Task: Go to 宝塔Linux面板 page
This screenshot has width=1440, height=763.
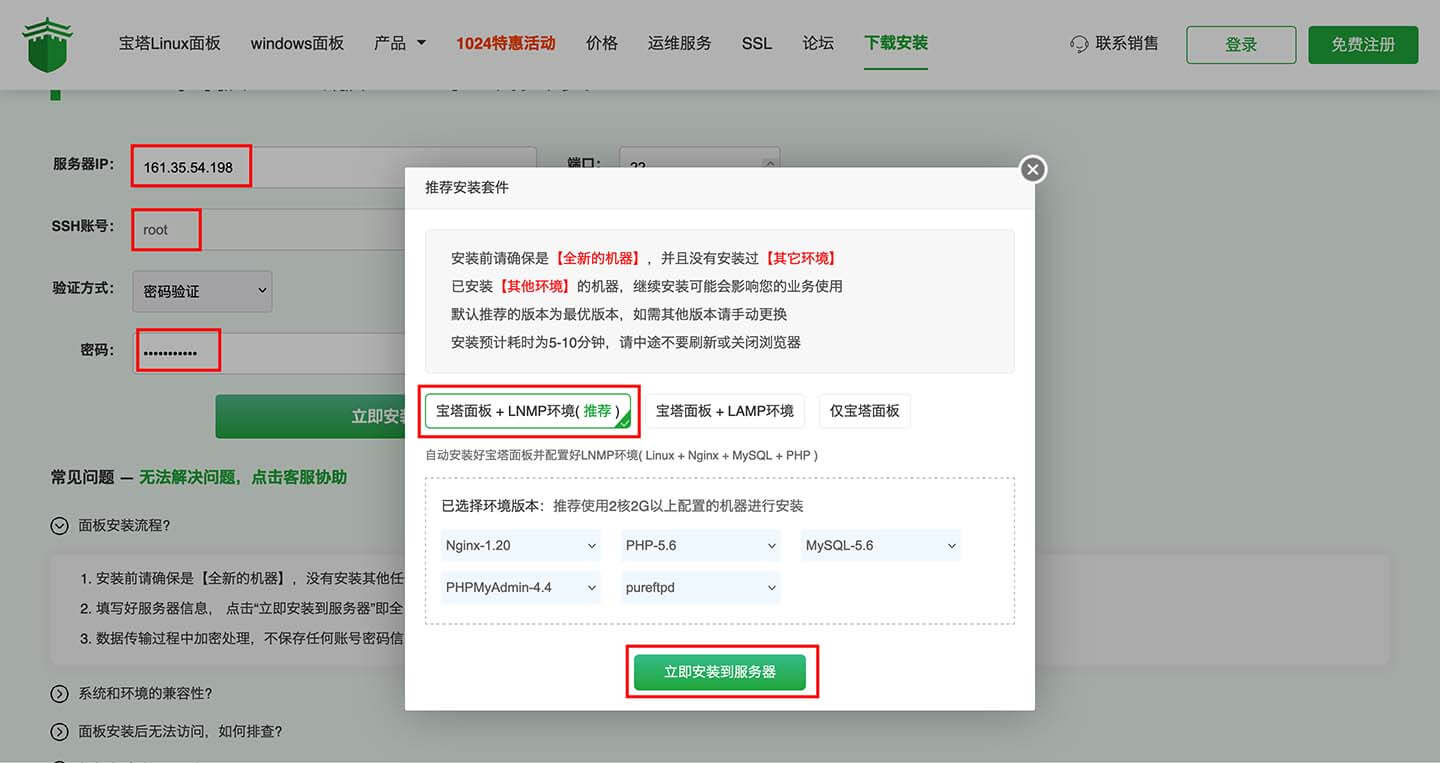Action: [170, 43]
